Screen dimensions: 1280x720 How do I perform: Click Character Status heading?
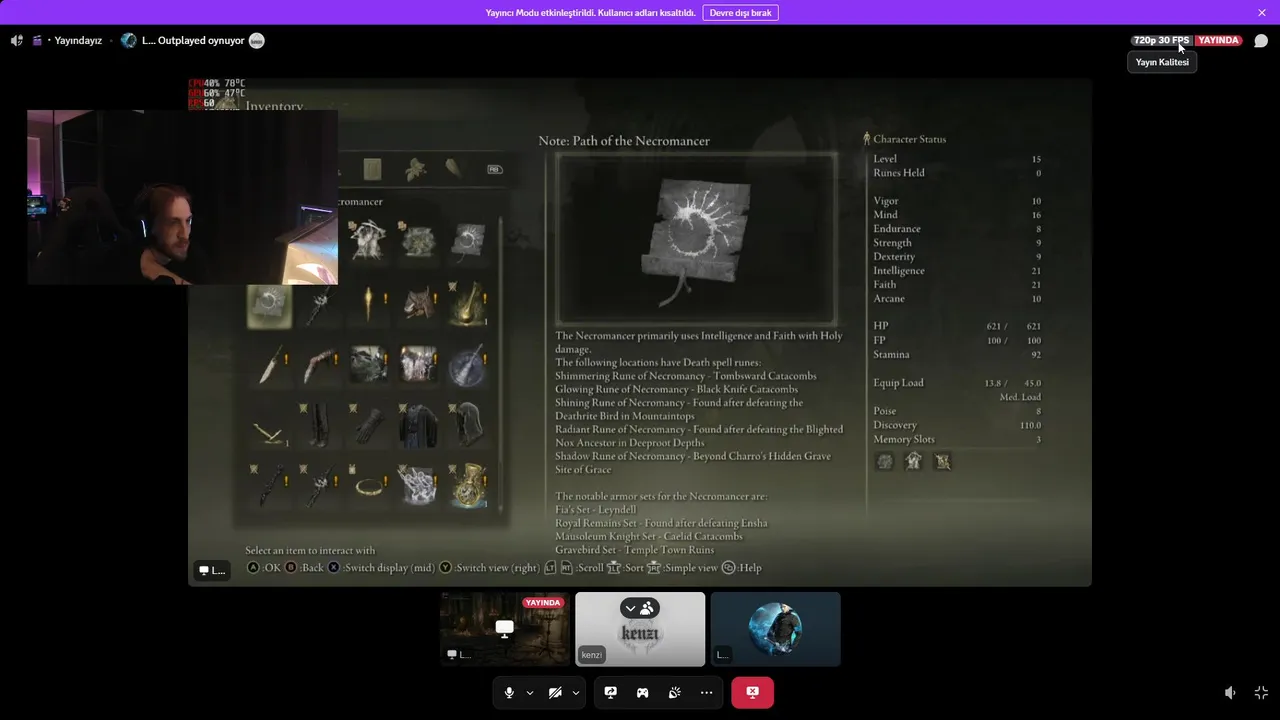pos(909,139)
